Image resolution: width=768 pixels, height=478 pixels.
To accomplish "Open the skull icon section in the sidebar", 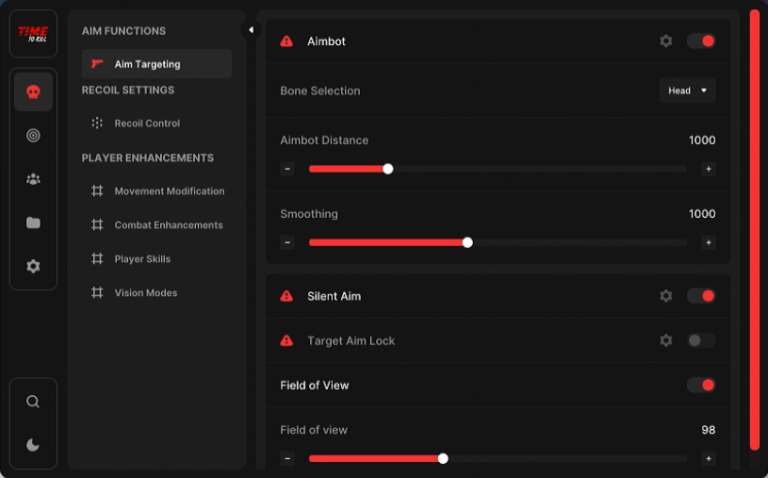I will [x=33, y=92].
